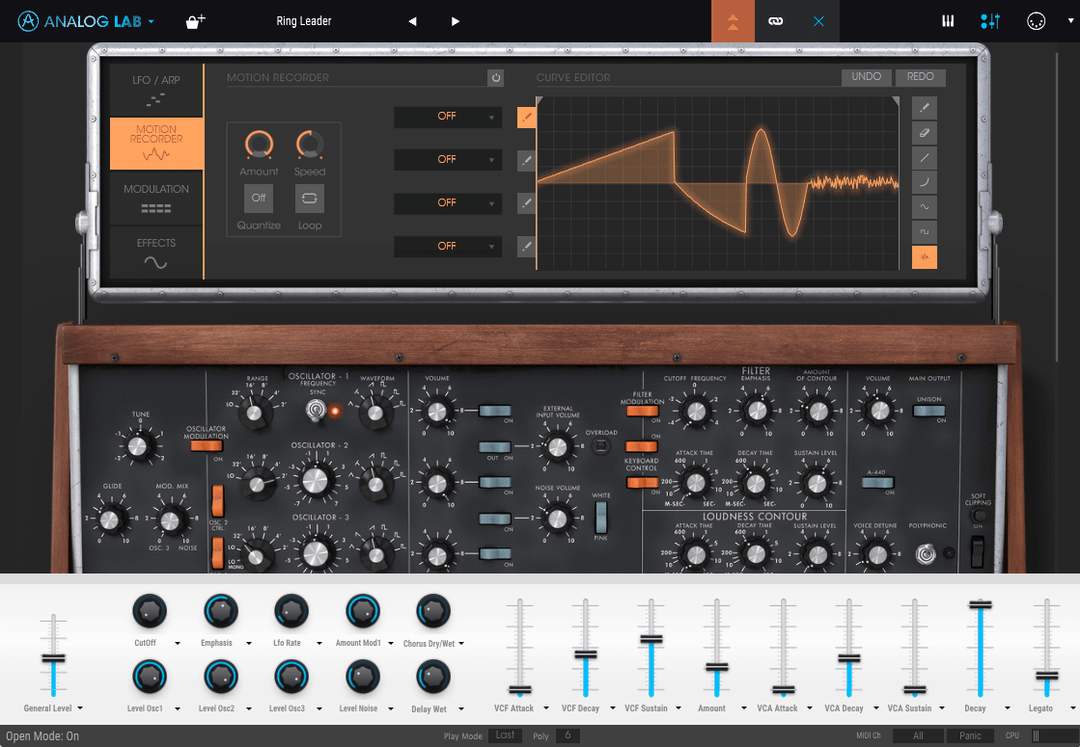
Task: Toggle the Filter Modulation orange switch
Action: [642, 411]
